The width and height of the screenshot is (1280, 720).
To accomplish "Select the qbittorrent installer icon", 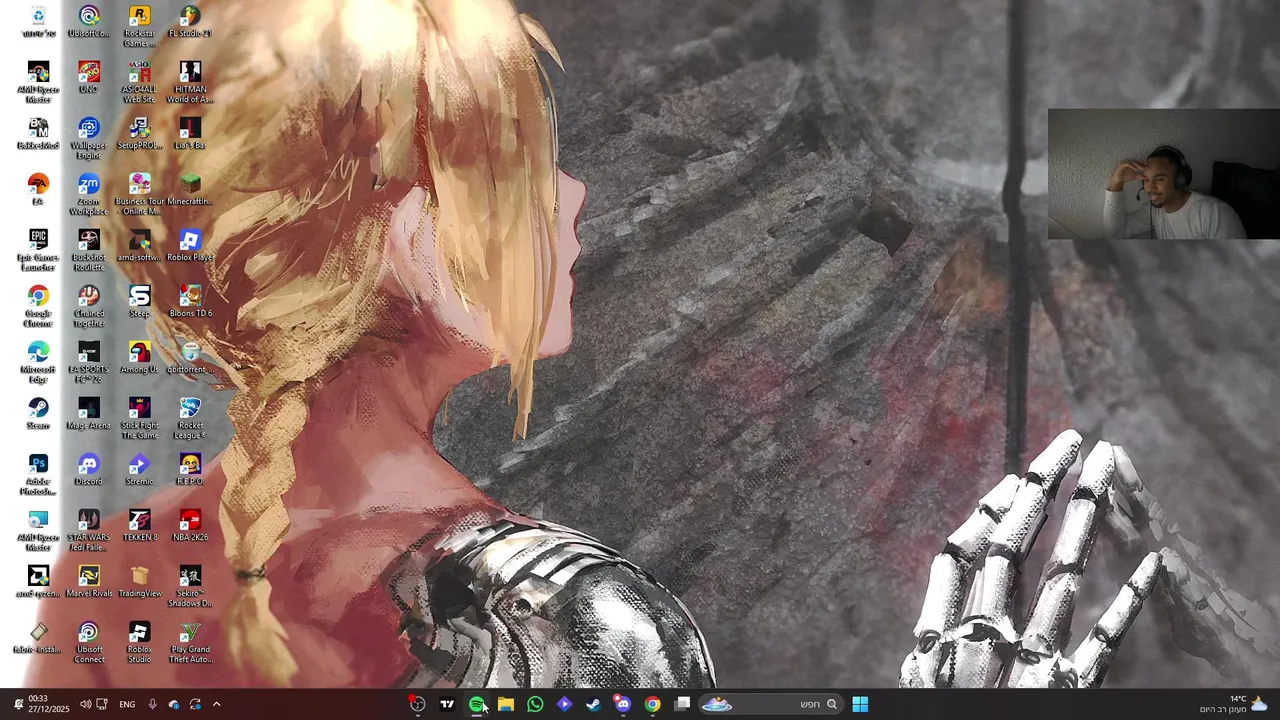I will [x=190, y=357].
